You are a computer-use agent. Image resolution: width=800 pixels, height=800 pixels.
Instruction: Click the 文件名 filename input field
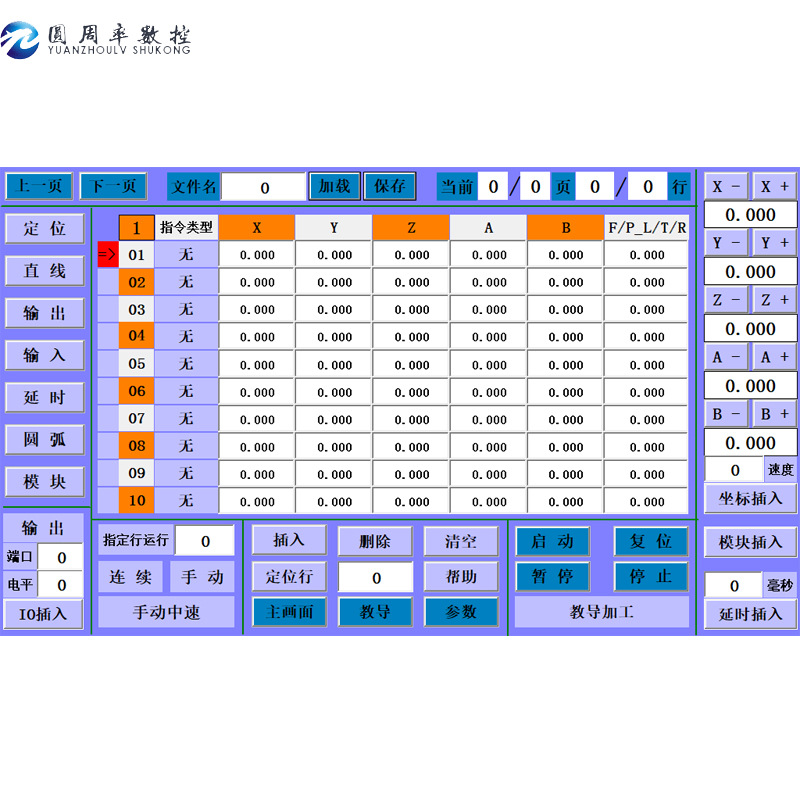266,187
